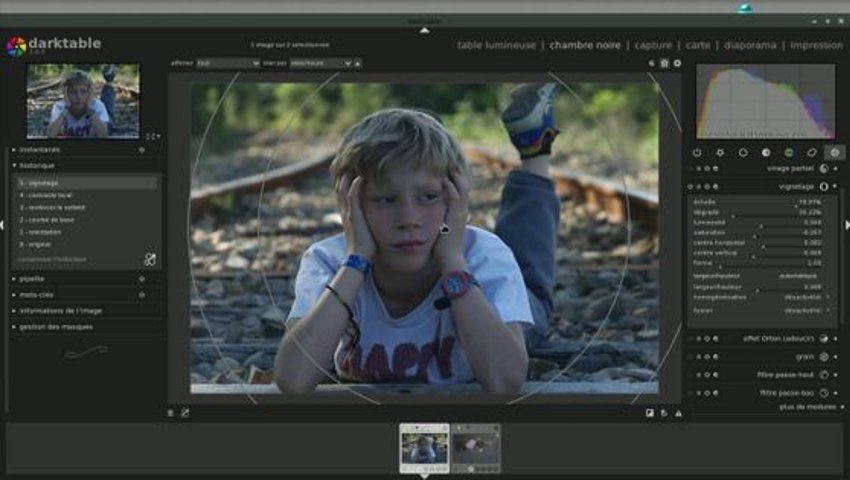The width and height of the screenshot is (850, 480).
Task: Open the basic module group circle icon
Action: coord(743,153)
